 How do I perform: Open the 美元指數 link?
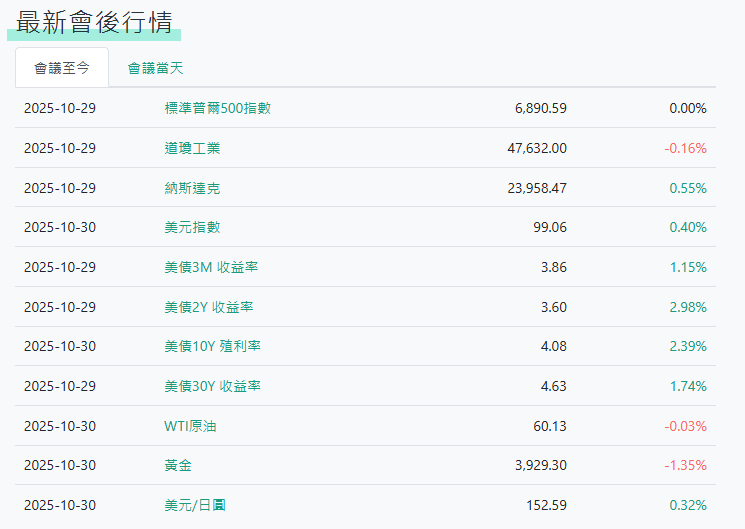[x=192, y=227]
